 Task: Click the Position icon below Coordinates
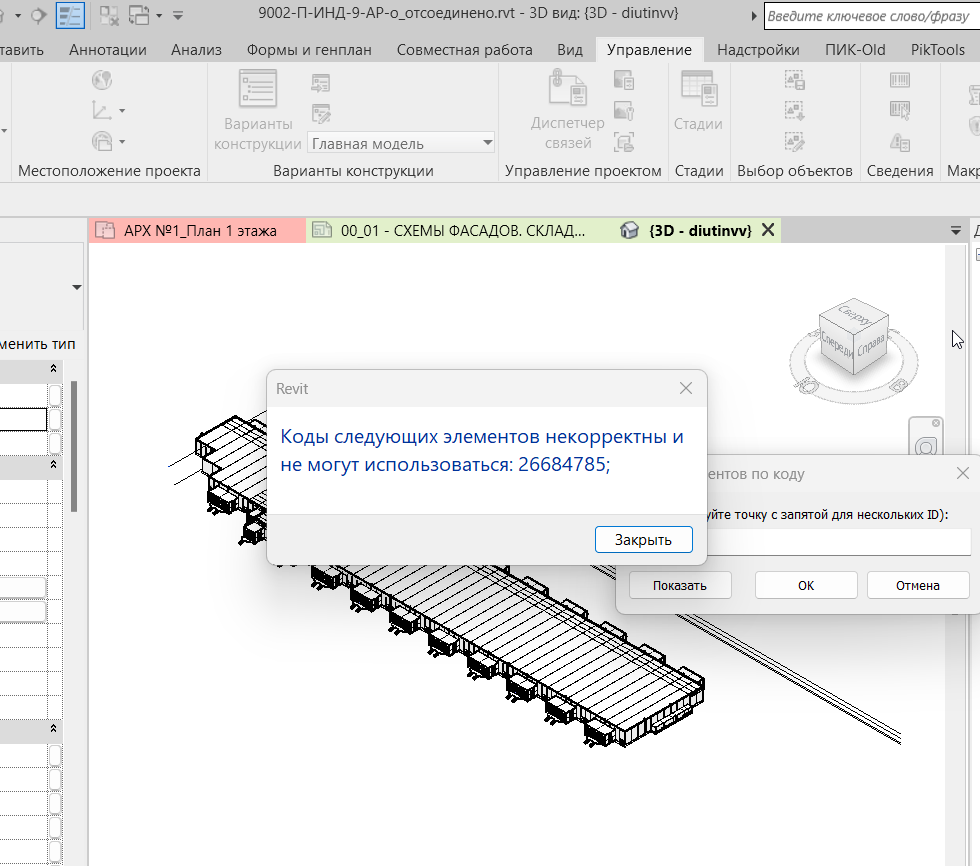pyautogui.click(x=102, y=141)
